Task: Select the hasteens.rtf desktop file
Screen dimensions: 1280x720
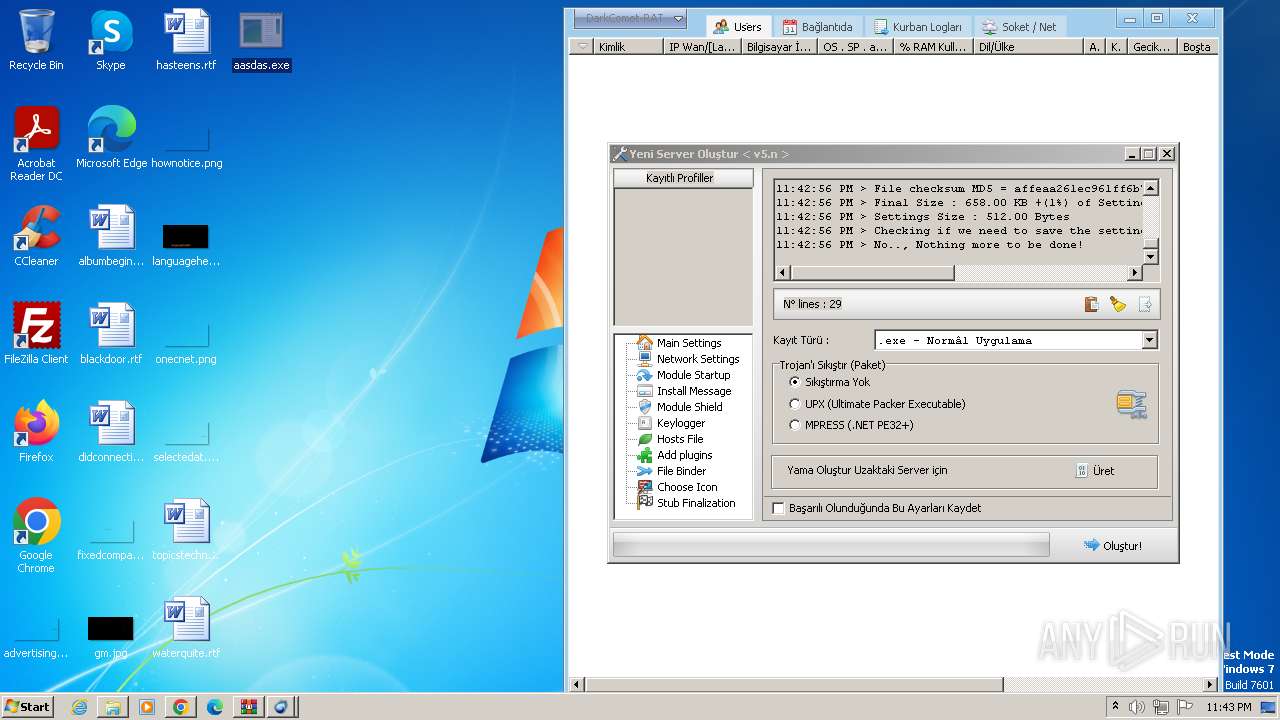Action: (x=186, y=42)
